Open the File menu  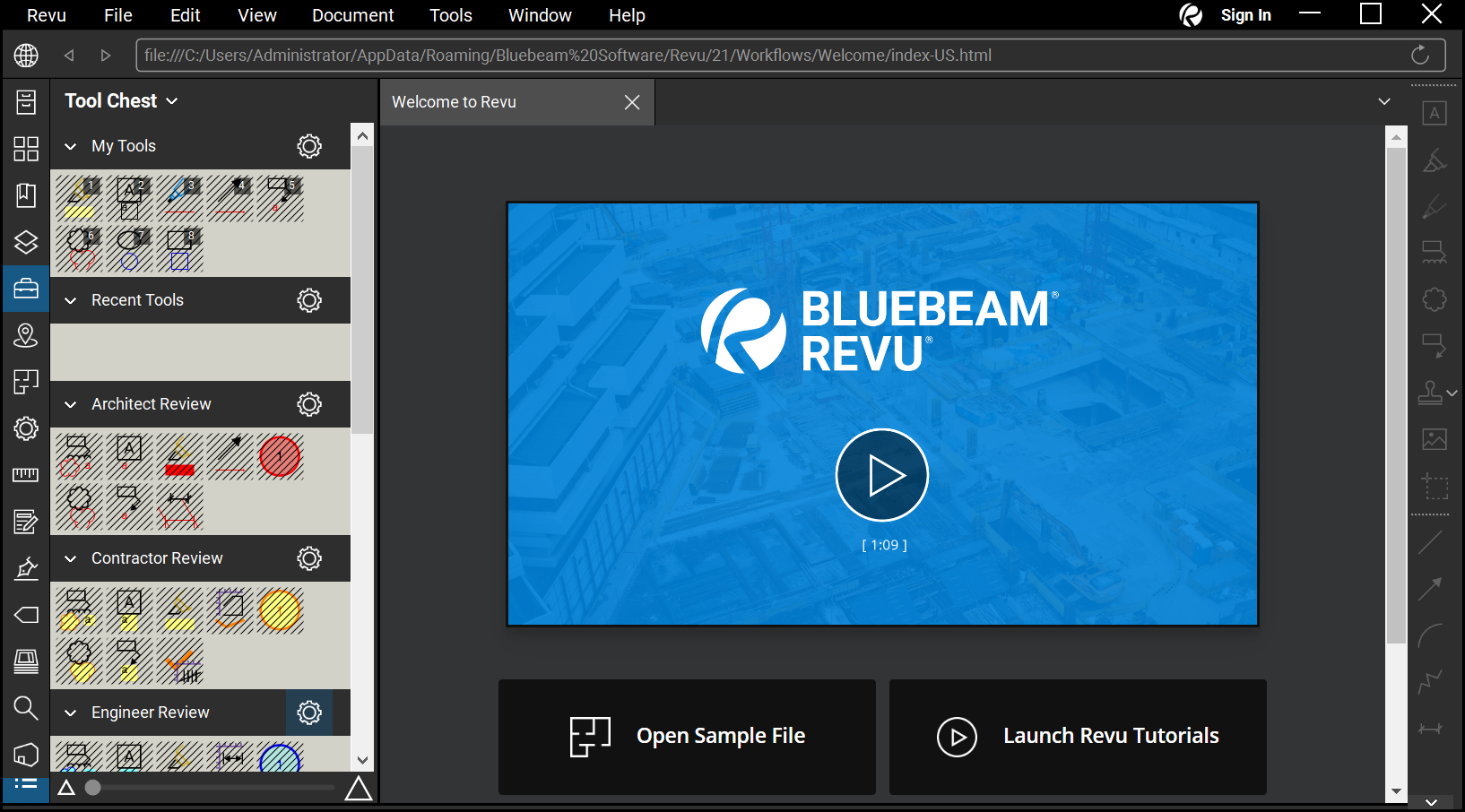pos(118,15)
